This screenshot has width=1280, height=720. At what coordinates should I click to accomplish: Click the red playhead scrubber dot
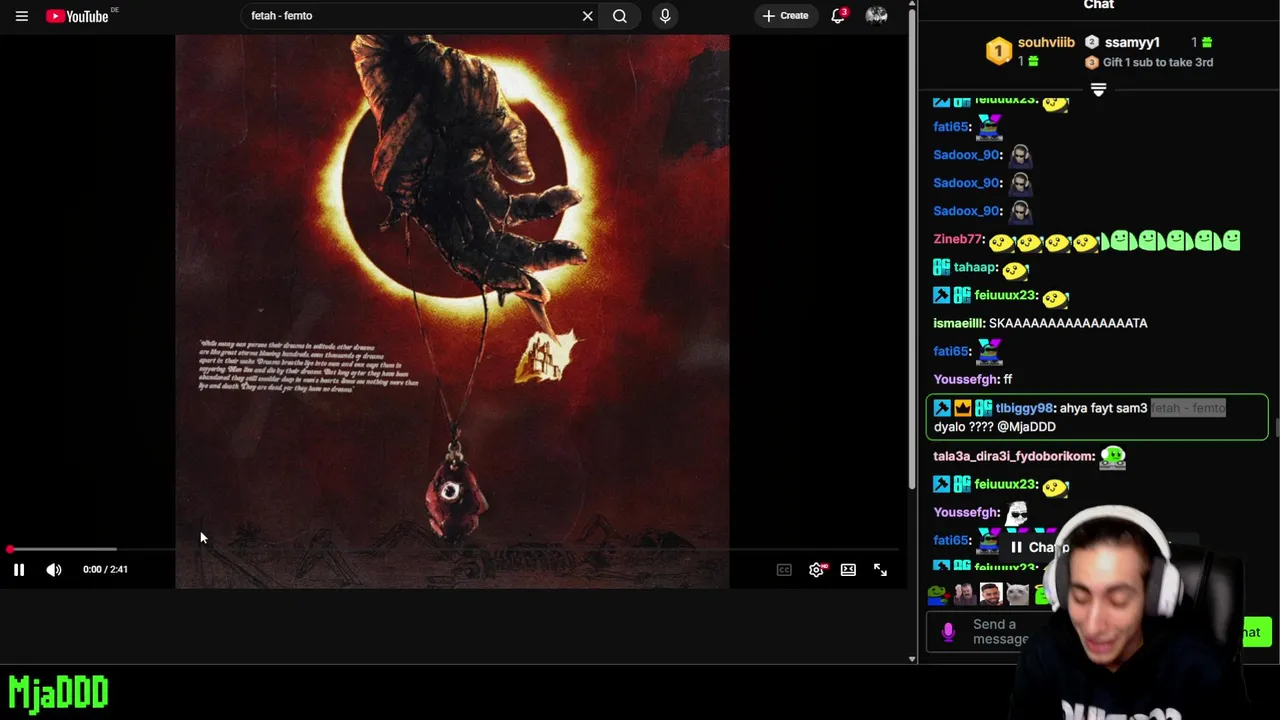click(x=9, y=549)
